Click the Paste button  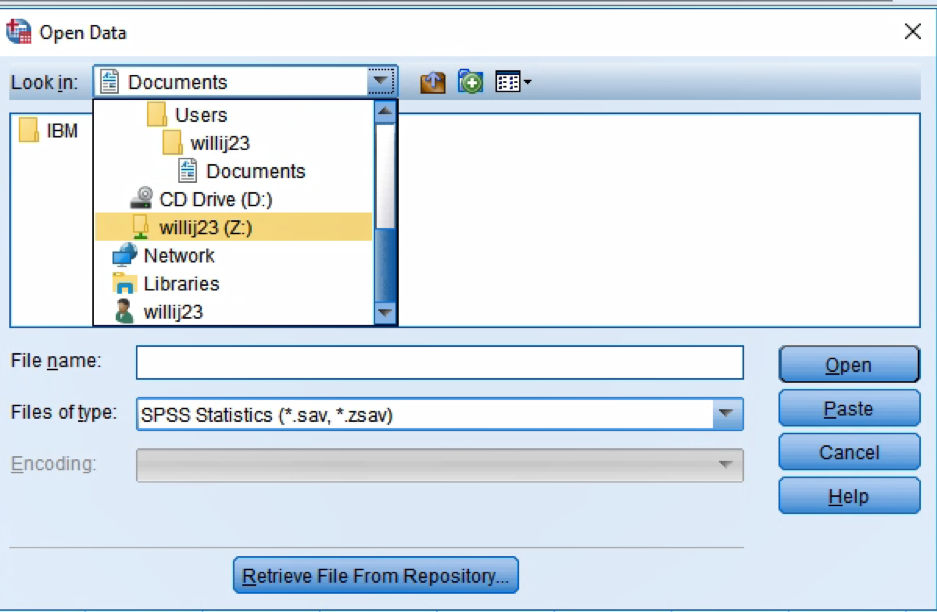848,409
